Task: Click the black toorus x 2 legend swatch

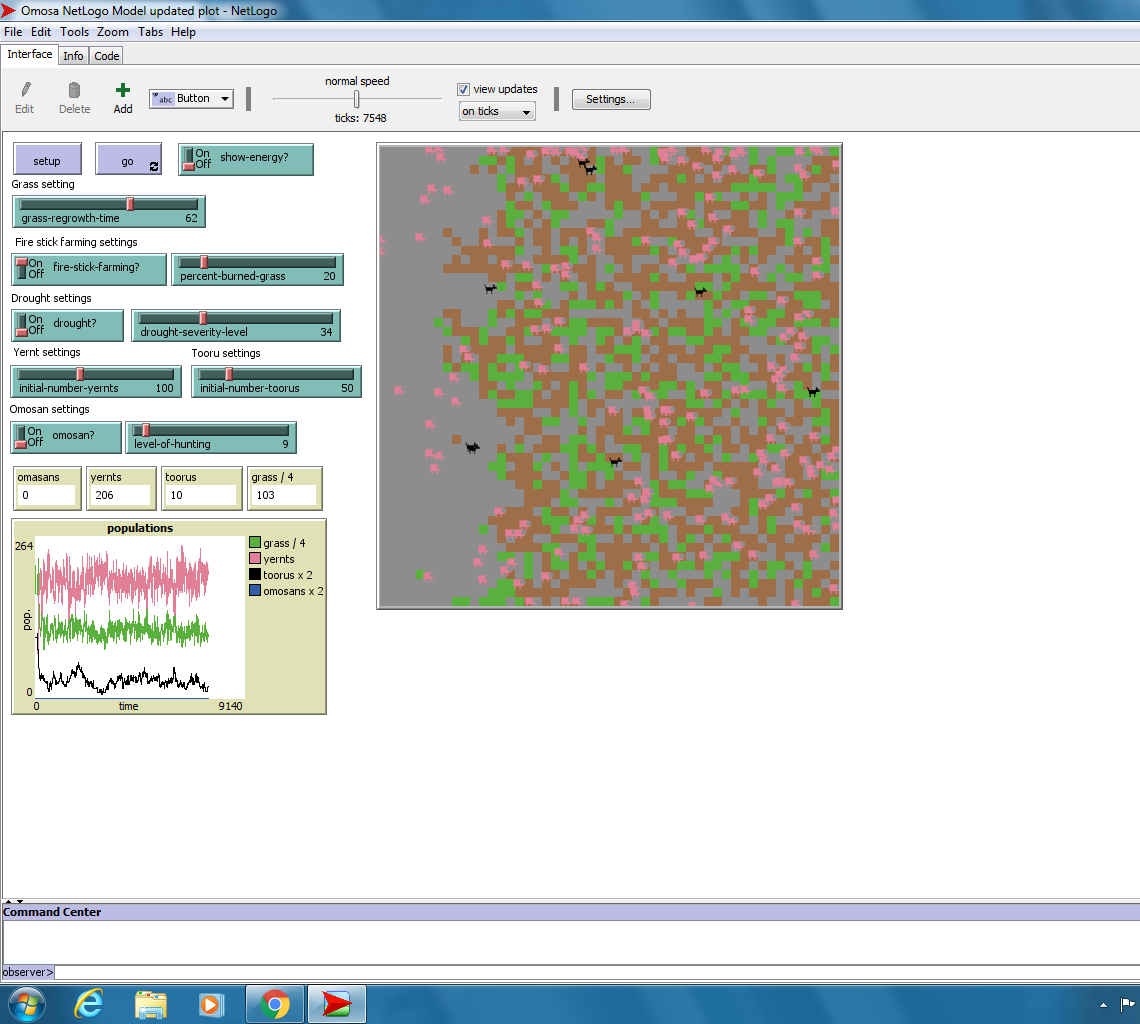Action: coord(254,575)
